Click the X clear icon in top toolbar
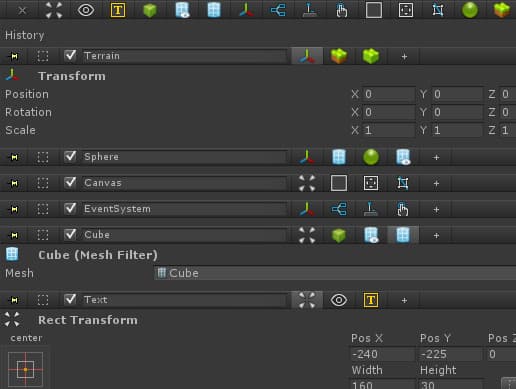Image resolution: width=516 pixels, height=389 pixels. [22, 10]
